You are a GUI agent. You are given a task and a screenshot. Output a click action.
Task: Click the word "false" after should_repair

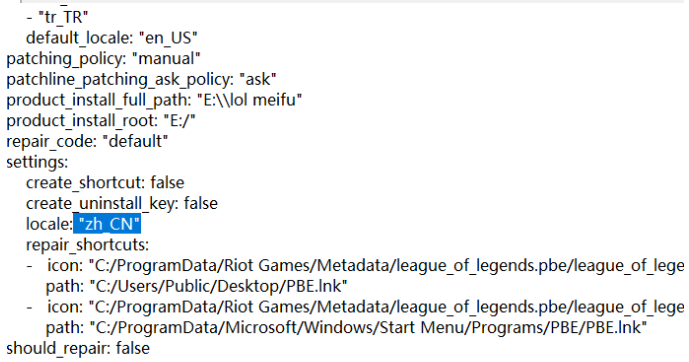pyautogui.click(x=133, y=348)
